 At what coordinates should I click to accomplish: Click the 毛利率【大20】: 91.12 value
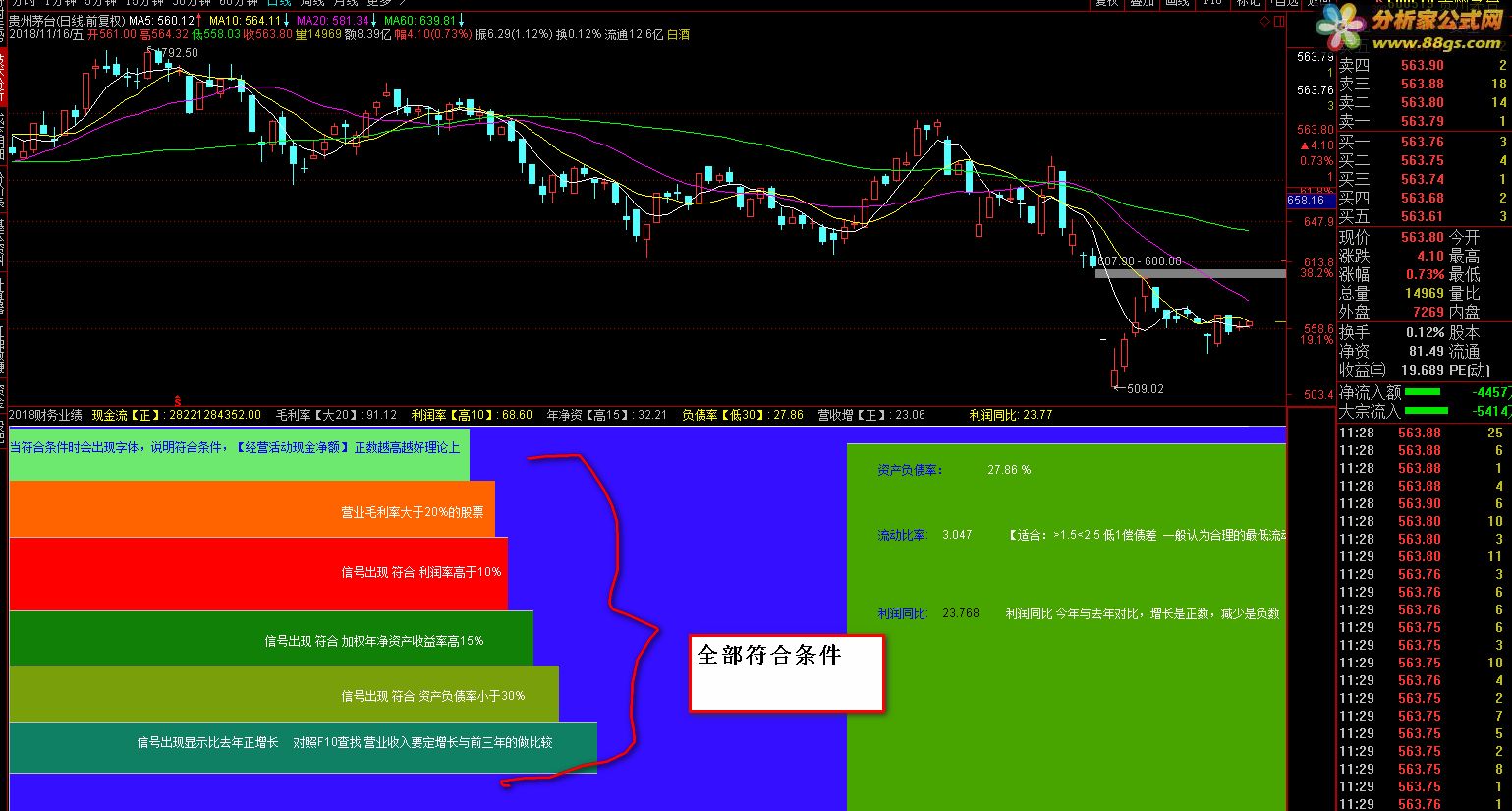click(336, 415)
